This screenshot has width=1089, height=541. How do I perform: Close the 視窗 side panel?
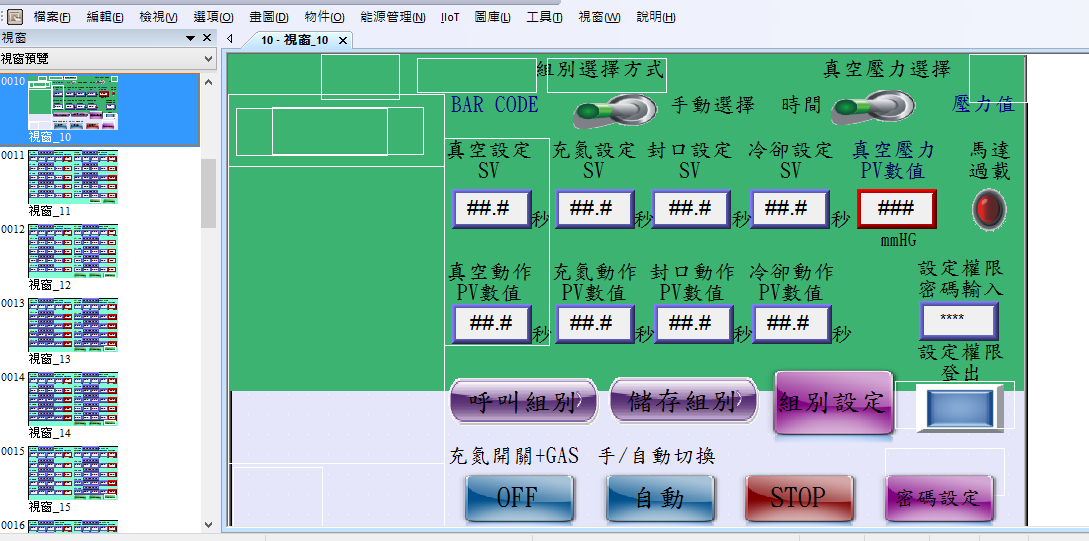click(x=207, y=38)
